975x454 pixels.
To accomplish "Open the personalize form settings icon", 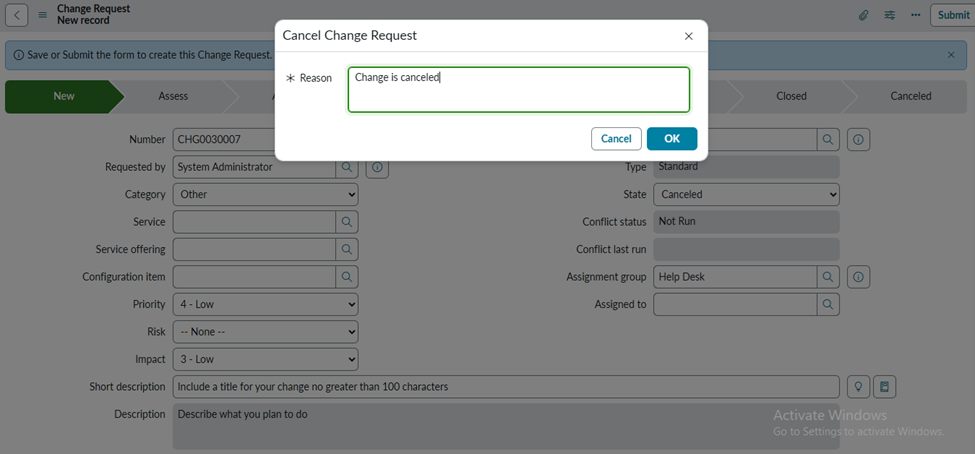I will 889,15.
